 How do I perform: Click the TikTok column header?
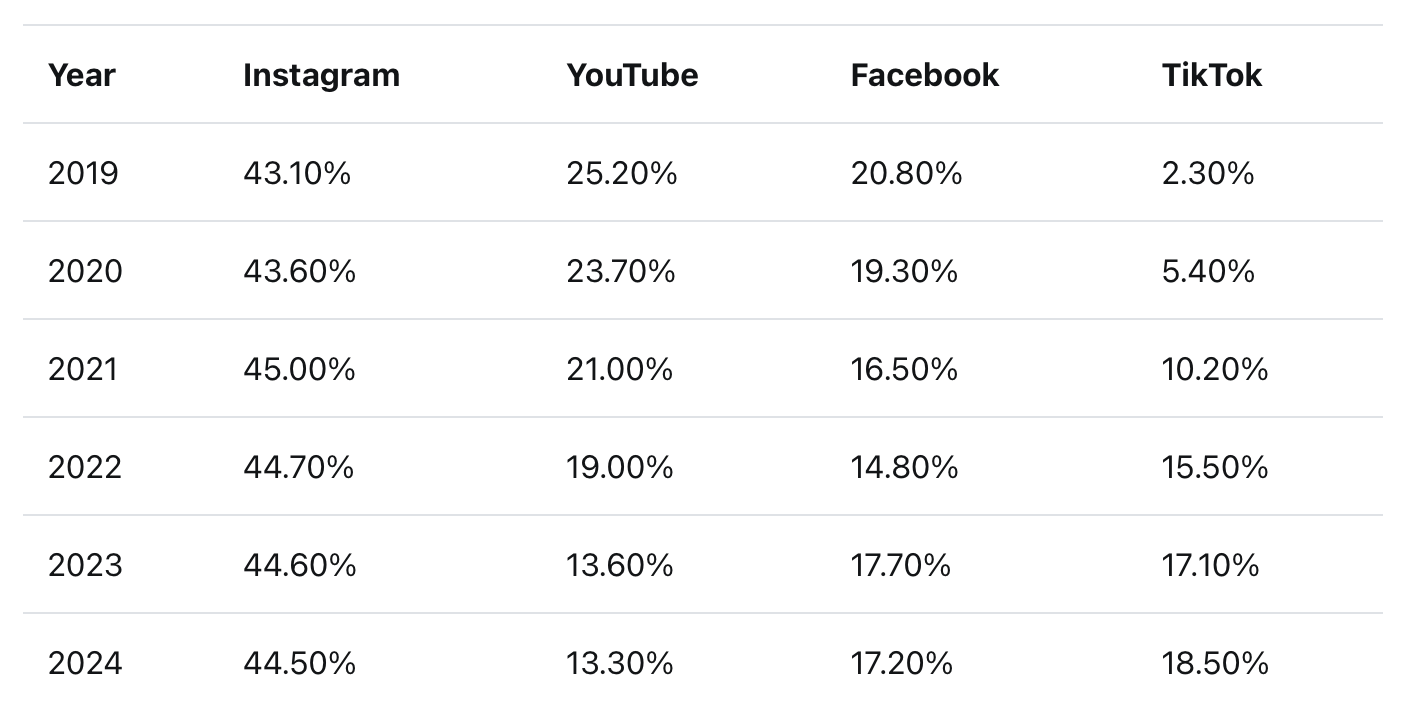pyautogui.click(x=1211, y=75)
